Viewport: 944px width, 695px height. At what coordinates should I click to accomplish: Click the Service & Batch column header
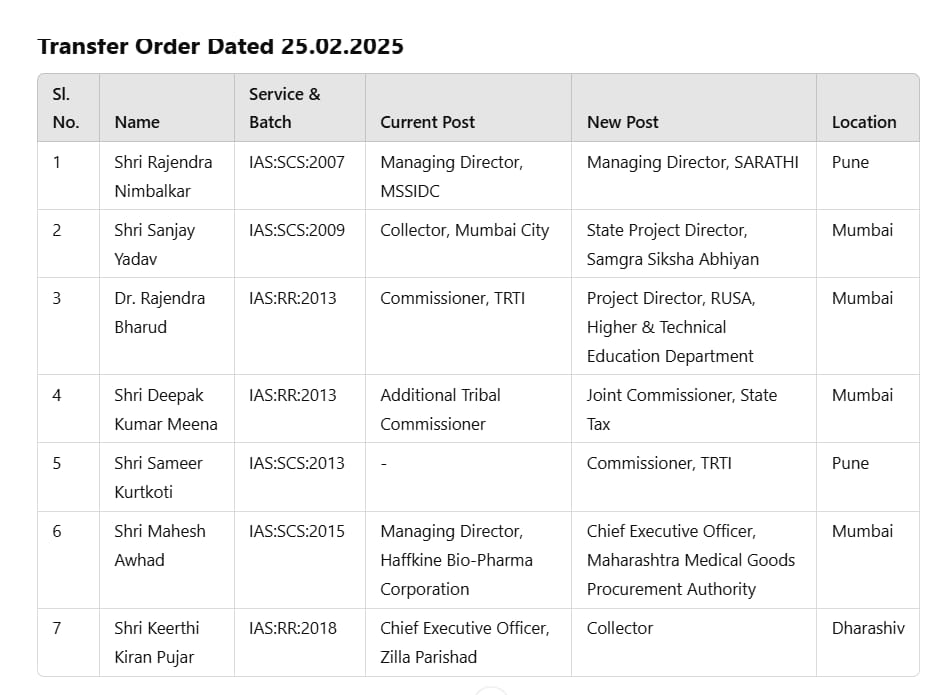pos(285,108)
